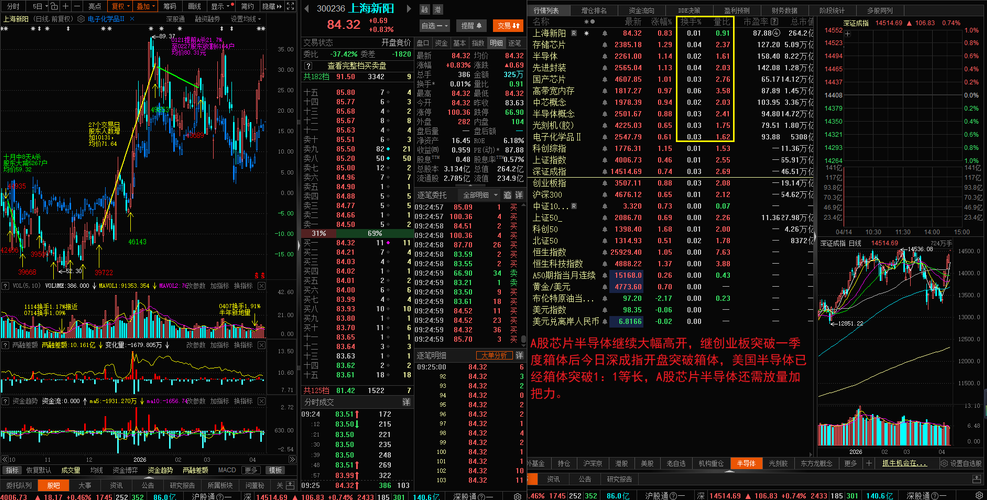Toggle 指标 mode button
The height and width of the screenshot is (500, 987).
pyautogui.click(x=13, y=470)
